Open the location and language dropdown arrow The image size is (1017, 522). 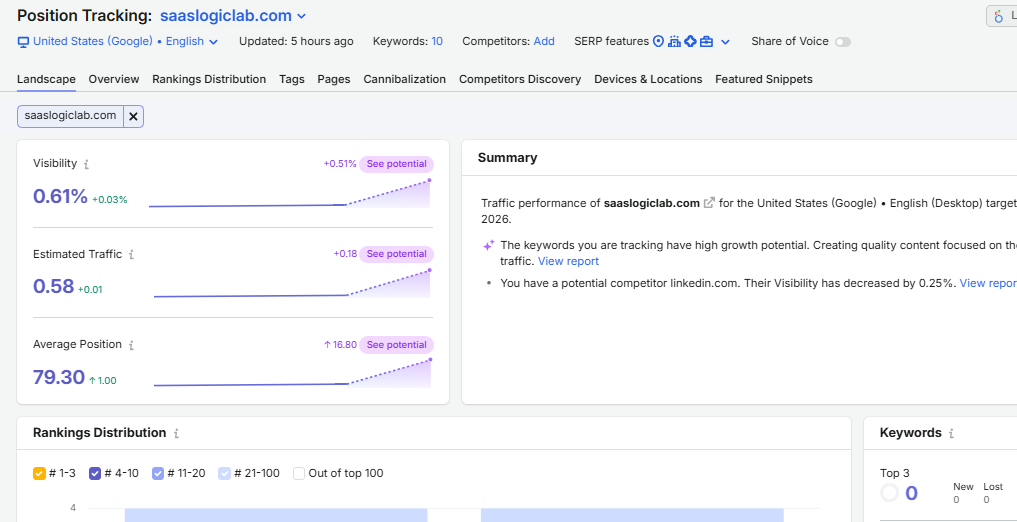click(x=213, y=42)
